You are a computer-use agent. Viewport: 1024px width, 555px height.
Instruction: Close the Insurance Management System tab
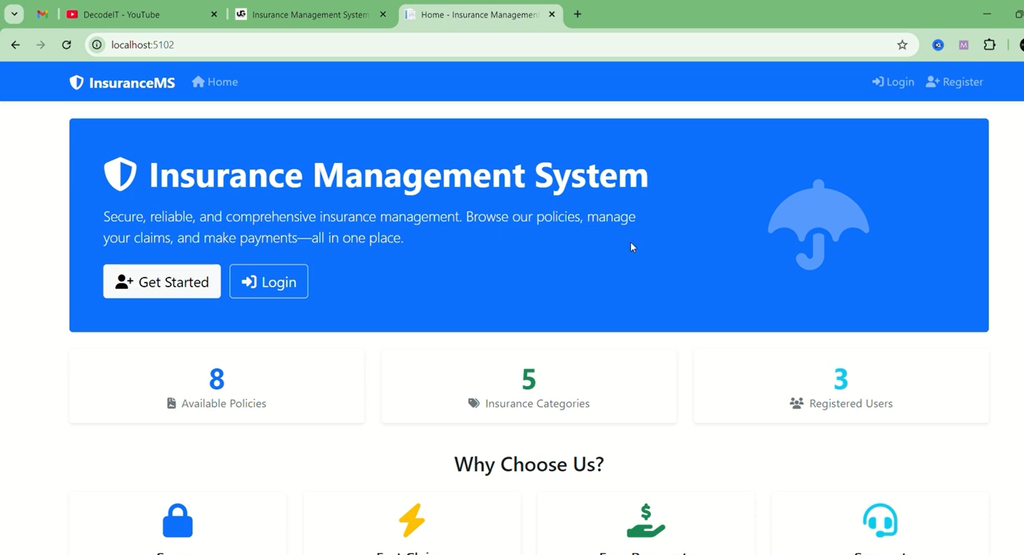pos(383,14)
